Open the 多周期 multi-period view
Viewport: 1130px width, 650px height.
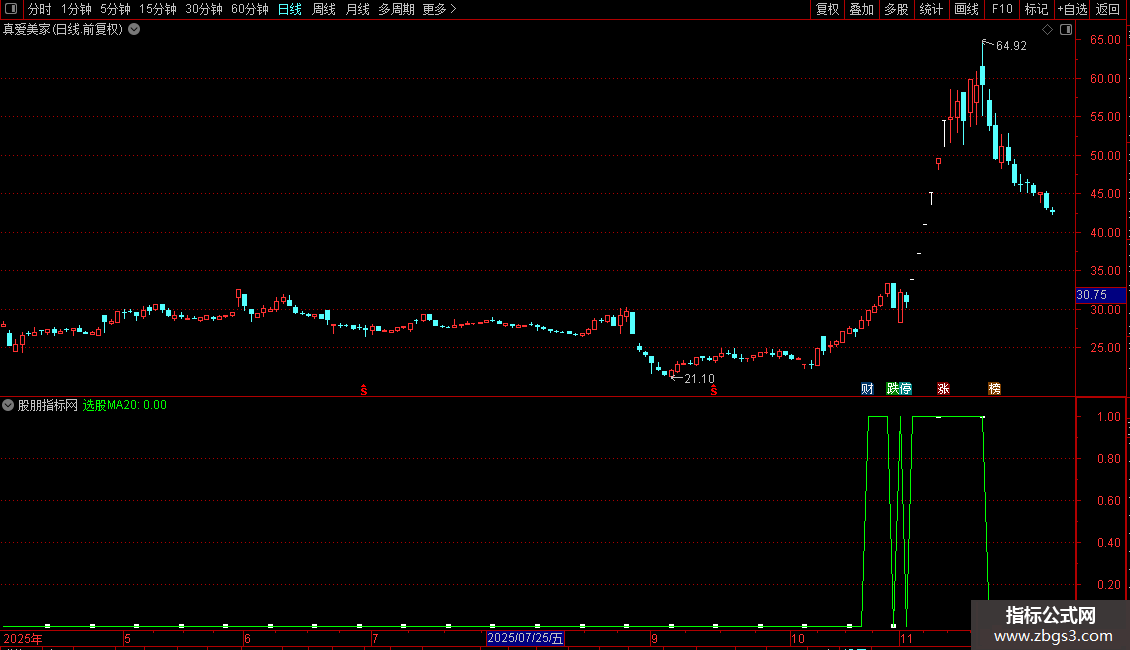(x=396, y=9)
